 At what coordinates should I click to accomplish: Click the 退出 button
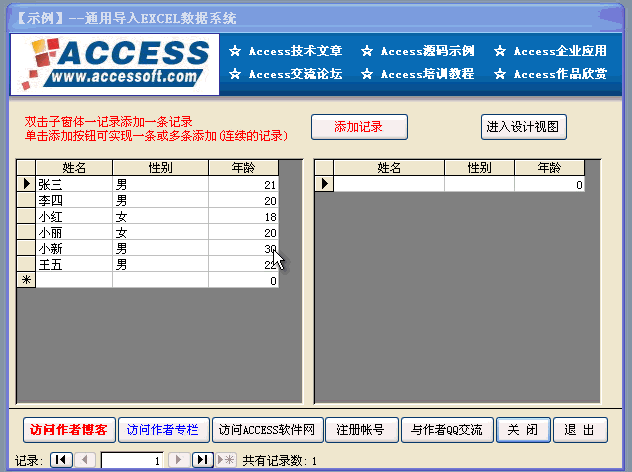point(580,430)
